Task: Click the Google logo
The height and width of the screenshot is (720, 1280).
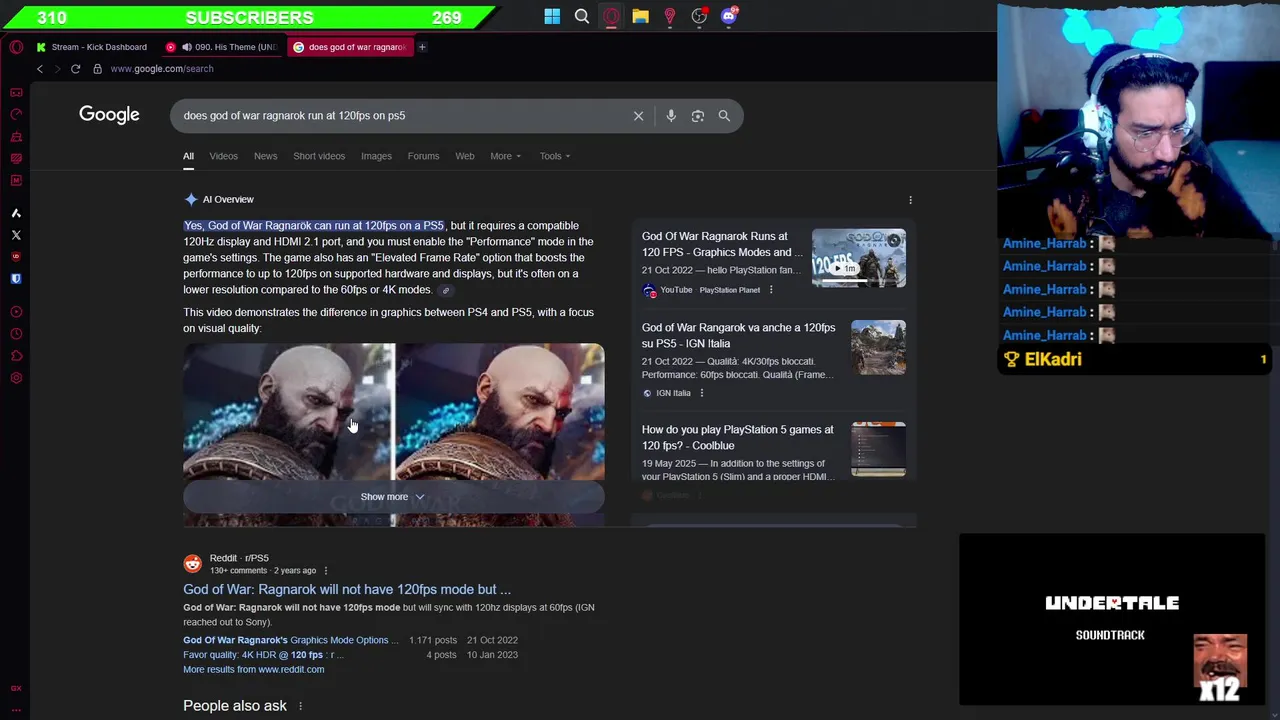Action: tap(109, 115)
